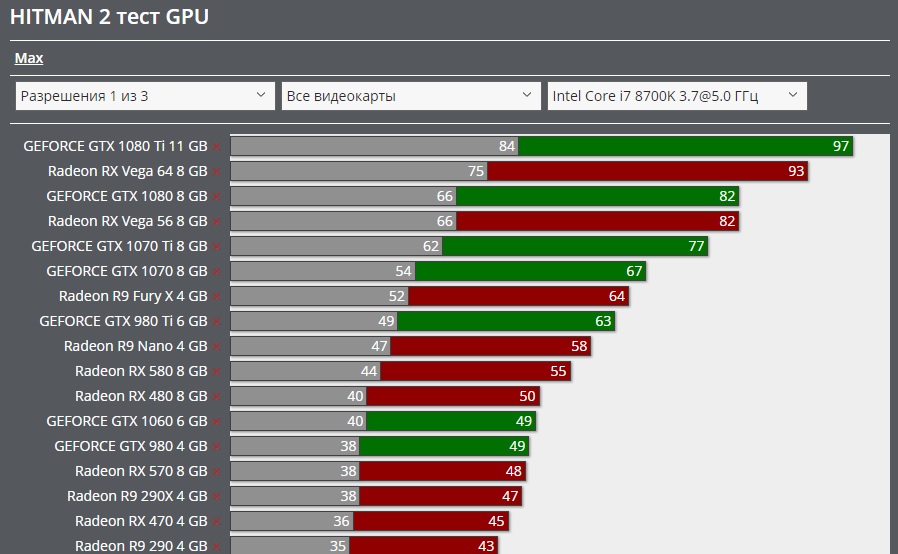Viewport: 898px width, 554px height.
Task: Click the green 77 fps bar of GTX 1070 Ti
Action: click(575, 246)
